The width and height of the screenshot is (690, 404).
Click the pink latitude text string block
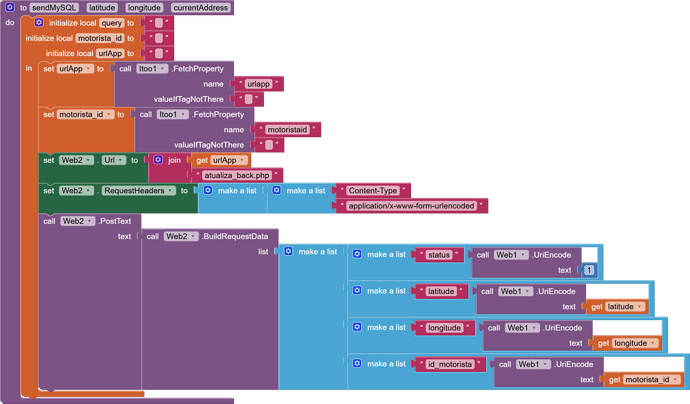tap(441, 291)
